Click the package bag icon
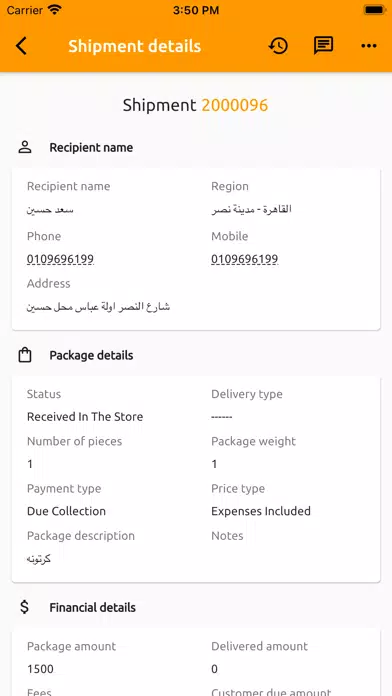The width and height of the screenshot is (392, 696). pos(25,355)
